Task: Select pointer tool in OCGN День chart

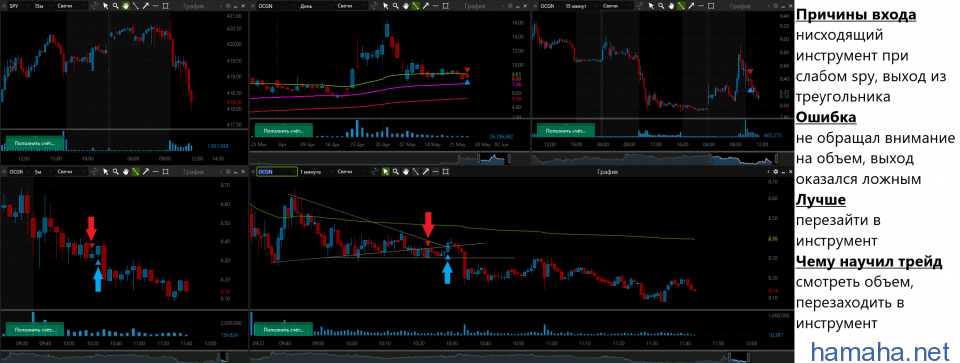Action: pyautogui.click(x=385, y=6)
